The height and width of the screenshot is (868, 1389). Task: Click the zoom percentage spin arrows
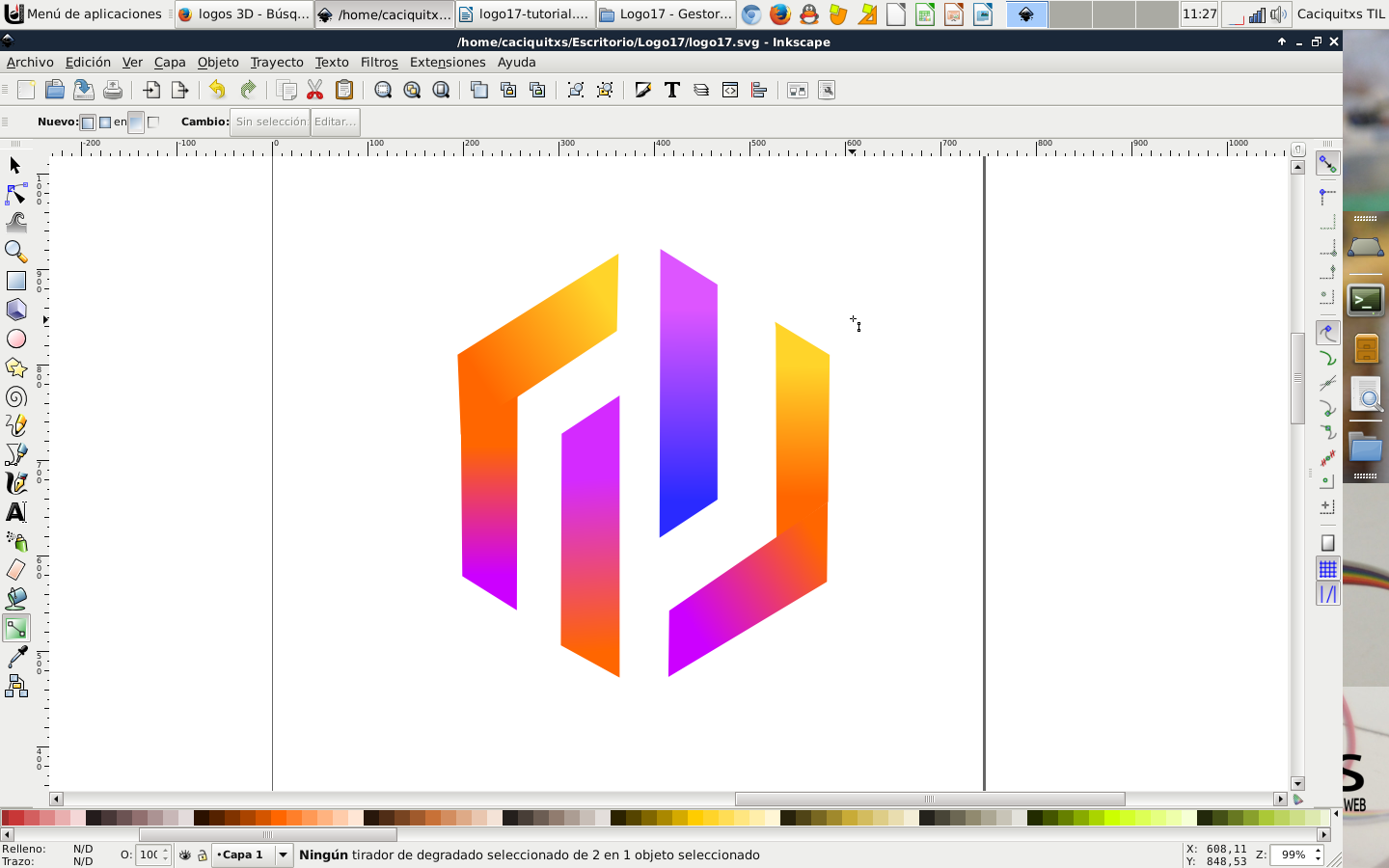[x=1318, y=854]
